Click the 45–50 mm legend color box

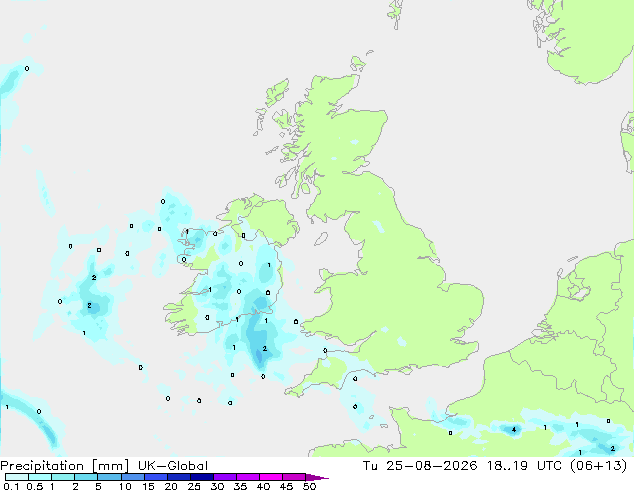pos(294,477)
